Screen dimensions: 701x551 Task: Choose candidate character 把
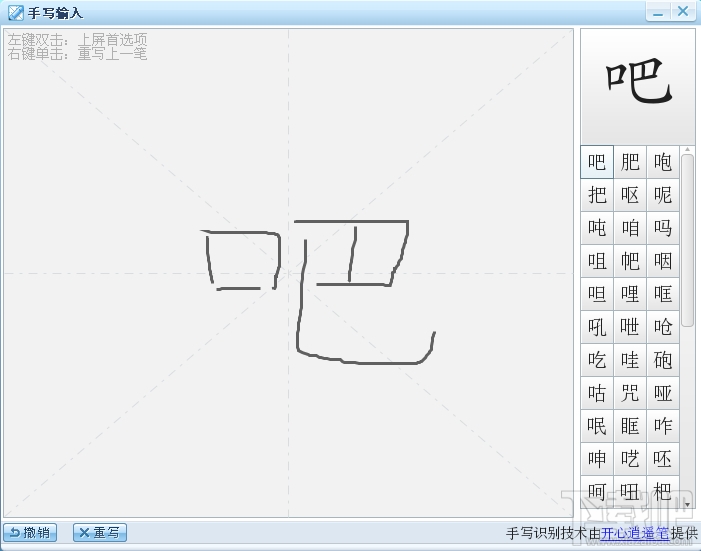tap(597, 195)
